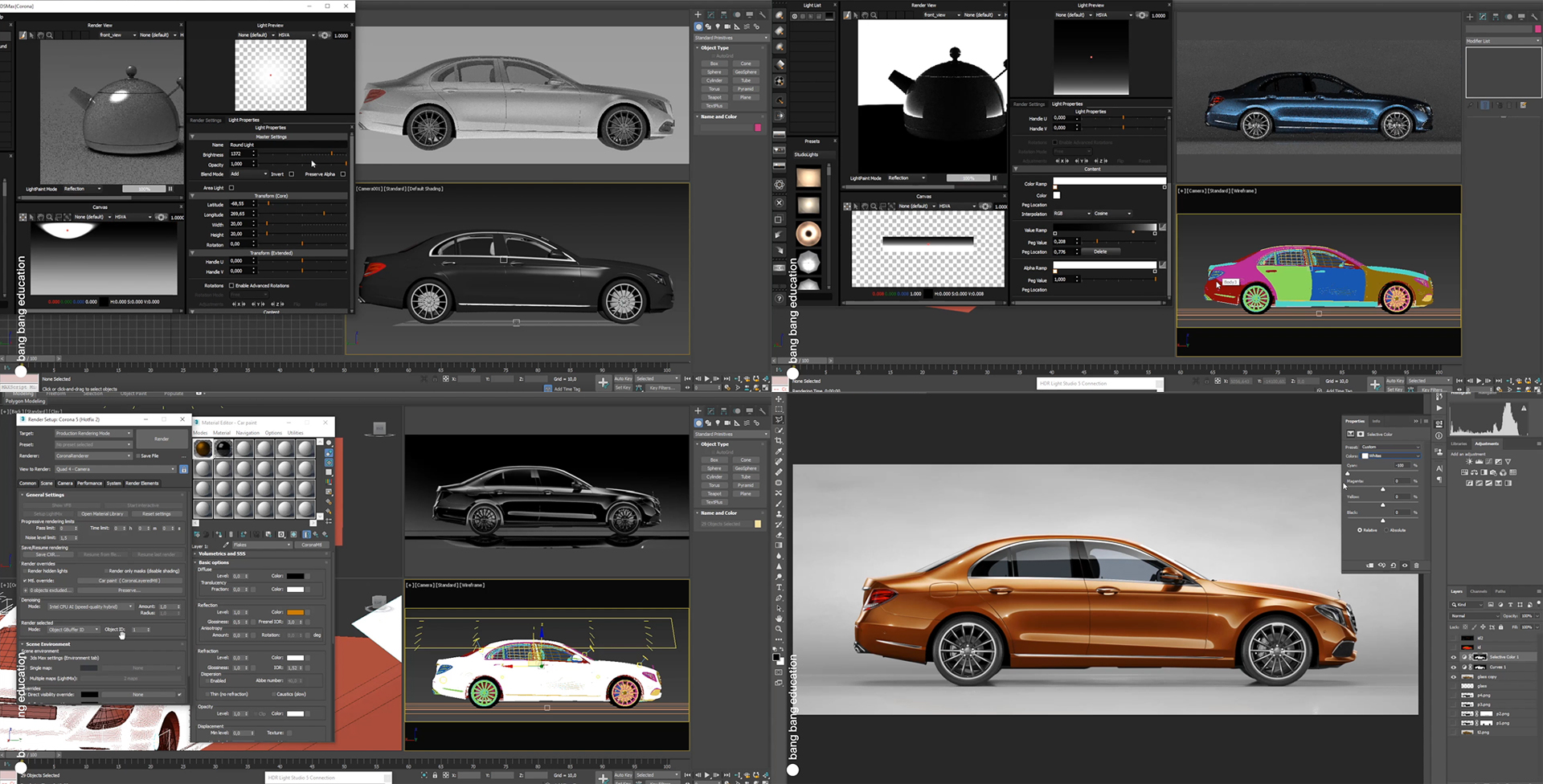The height and width of the screenshot is (784, 1543).
Task: Click the ring light preset thumbnail in Presets
Action: (x=808, y=234)
